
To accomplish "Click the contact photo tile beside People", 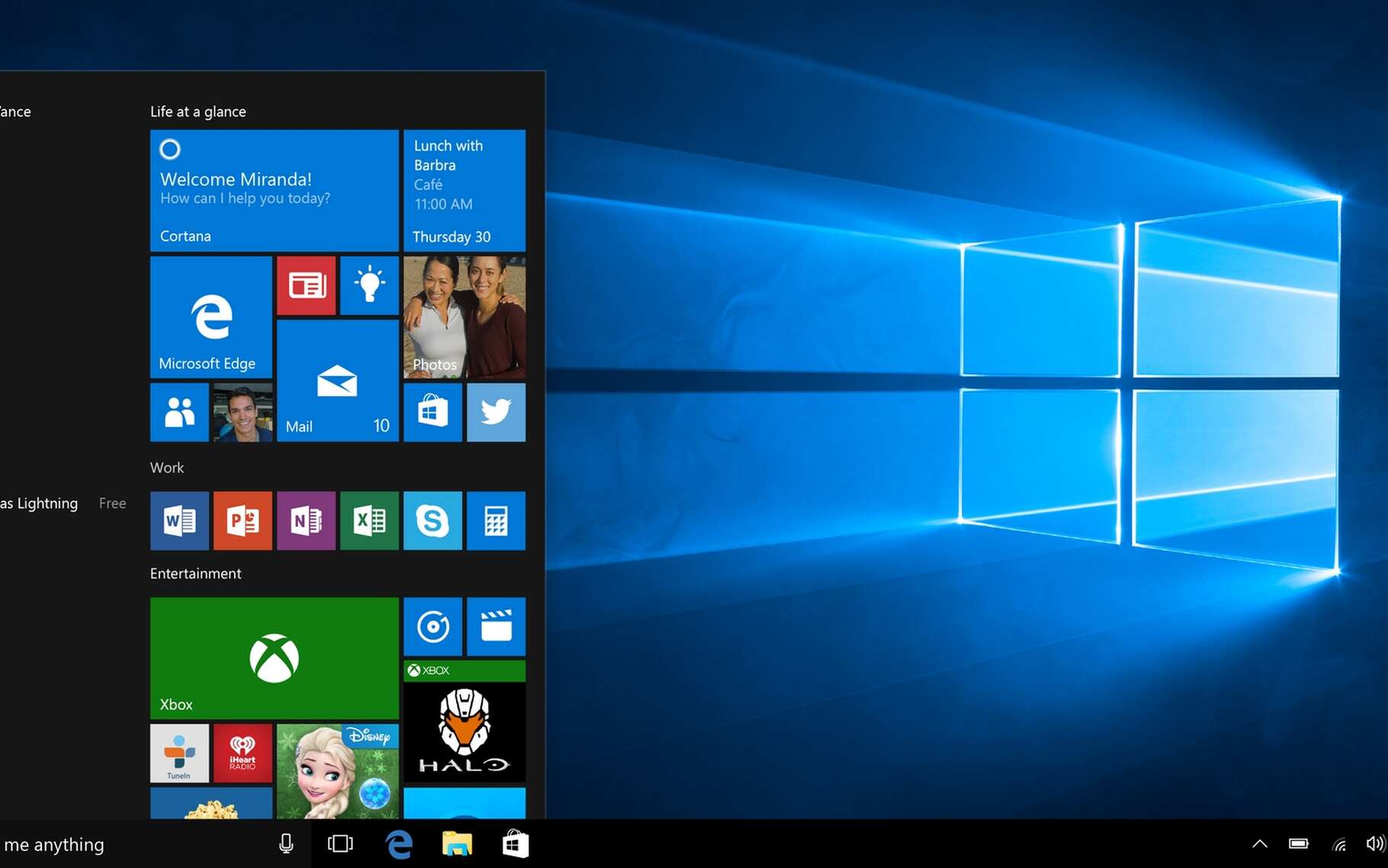I will click(x=243, y=413).
